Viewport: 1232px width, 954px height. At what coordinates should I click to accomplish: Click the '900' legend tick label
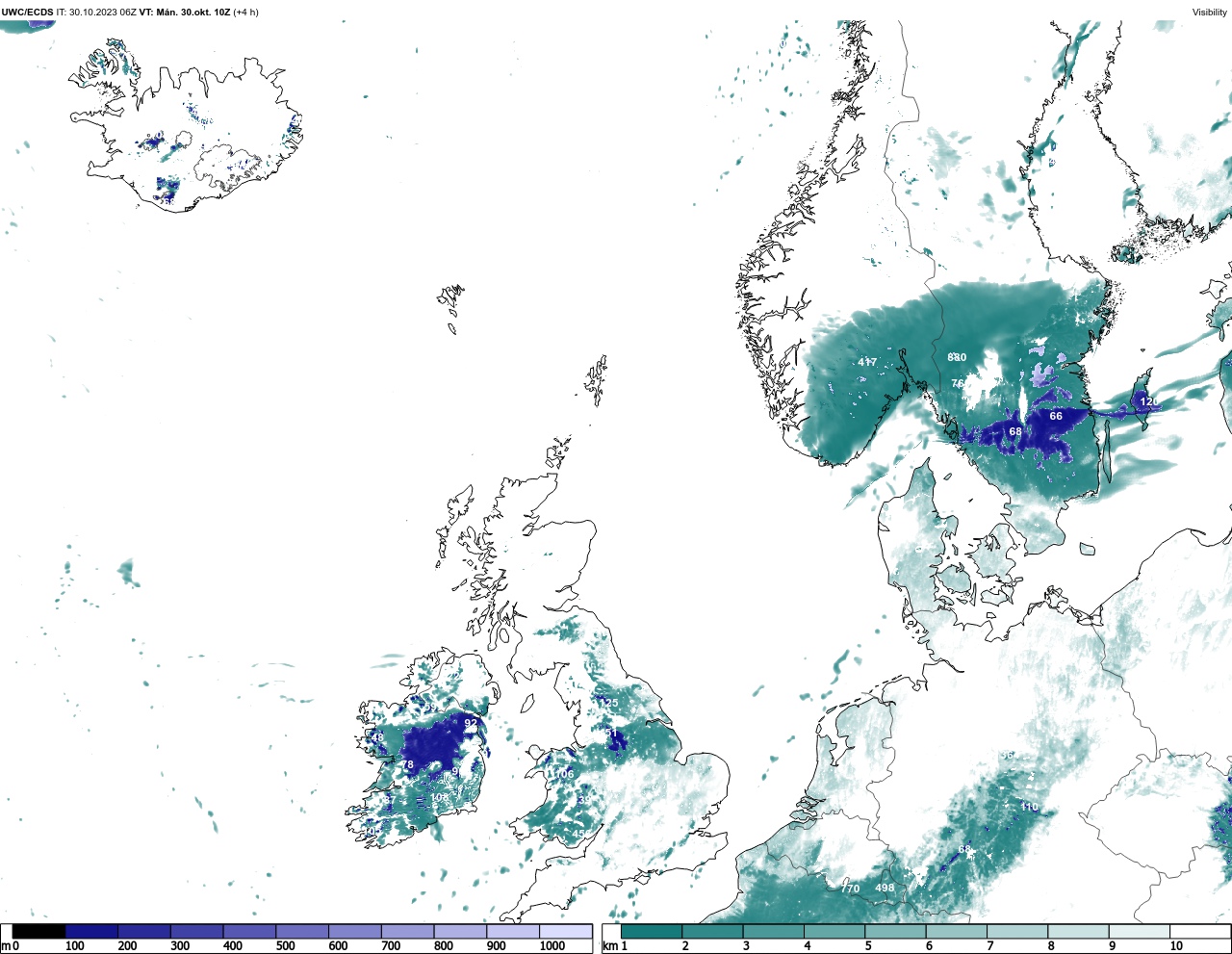[496, 946]
